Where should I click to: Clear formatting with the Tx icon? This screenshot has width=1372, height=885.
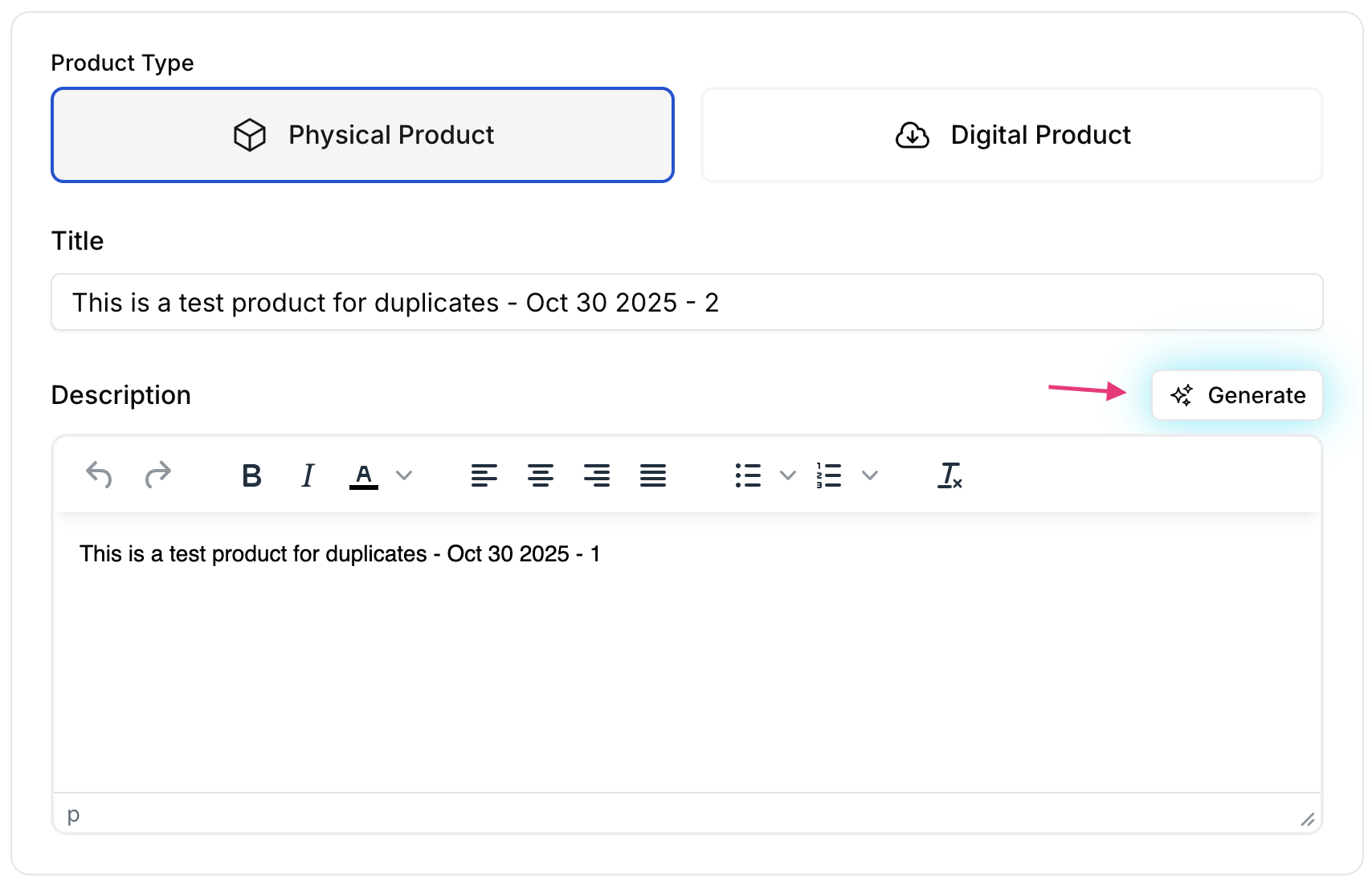949,476
